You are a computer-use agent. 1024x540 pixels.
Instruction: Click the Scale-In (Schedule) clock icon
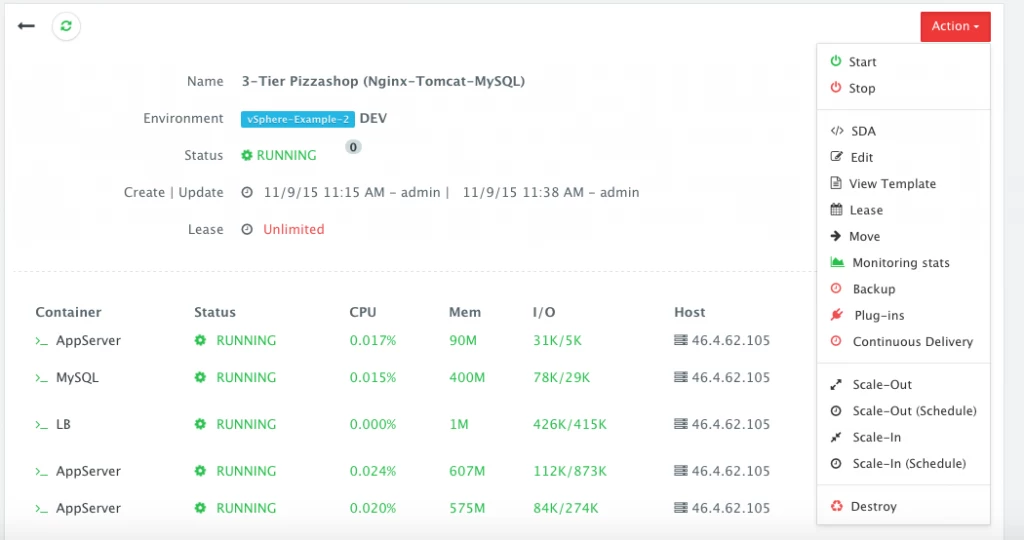coord(836,463)
